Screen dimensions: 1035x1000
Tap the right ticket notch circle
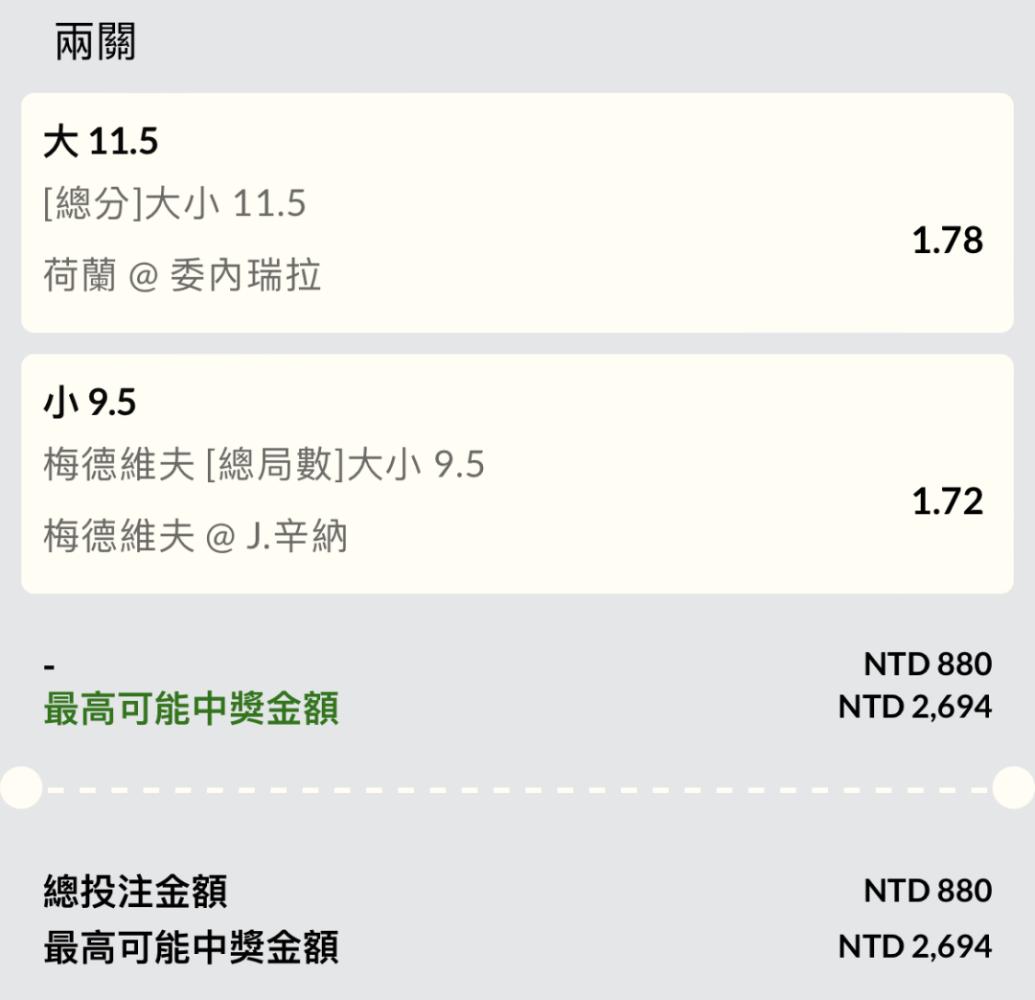[x=1014, y=787]
